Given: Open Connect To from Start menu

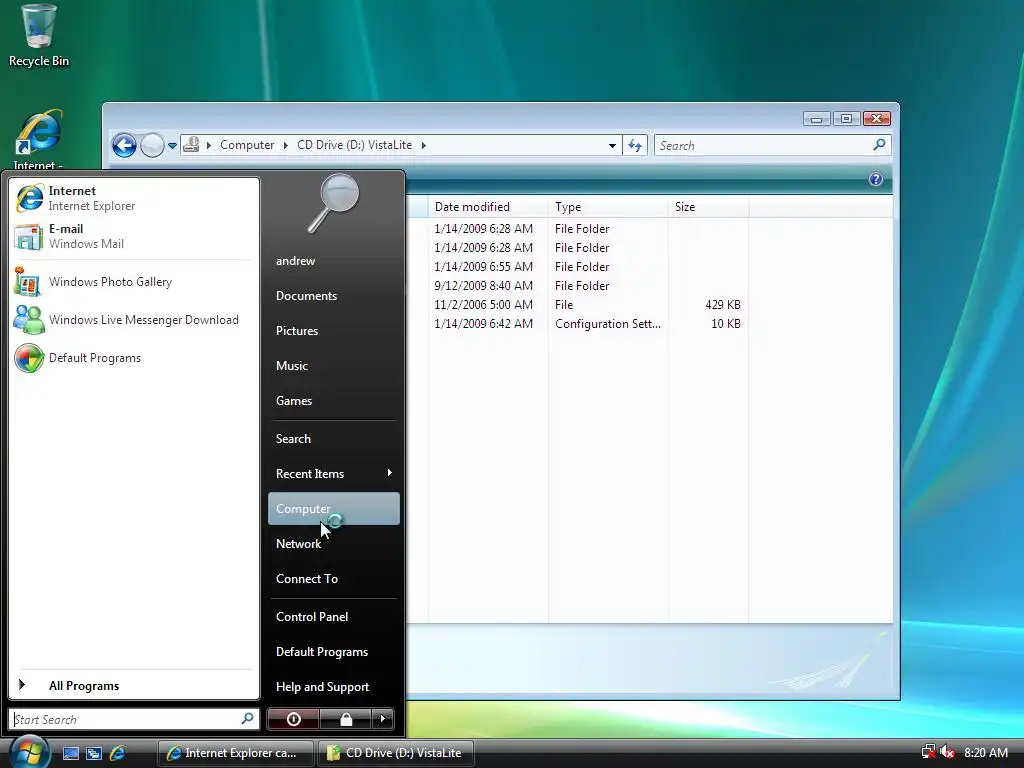Looking at the screenshot, I should coord(334,579).
